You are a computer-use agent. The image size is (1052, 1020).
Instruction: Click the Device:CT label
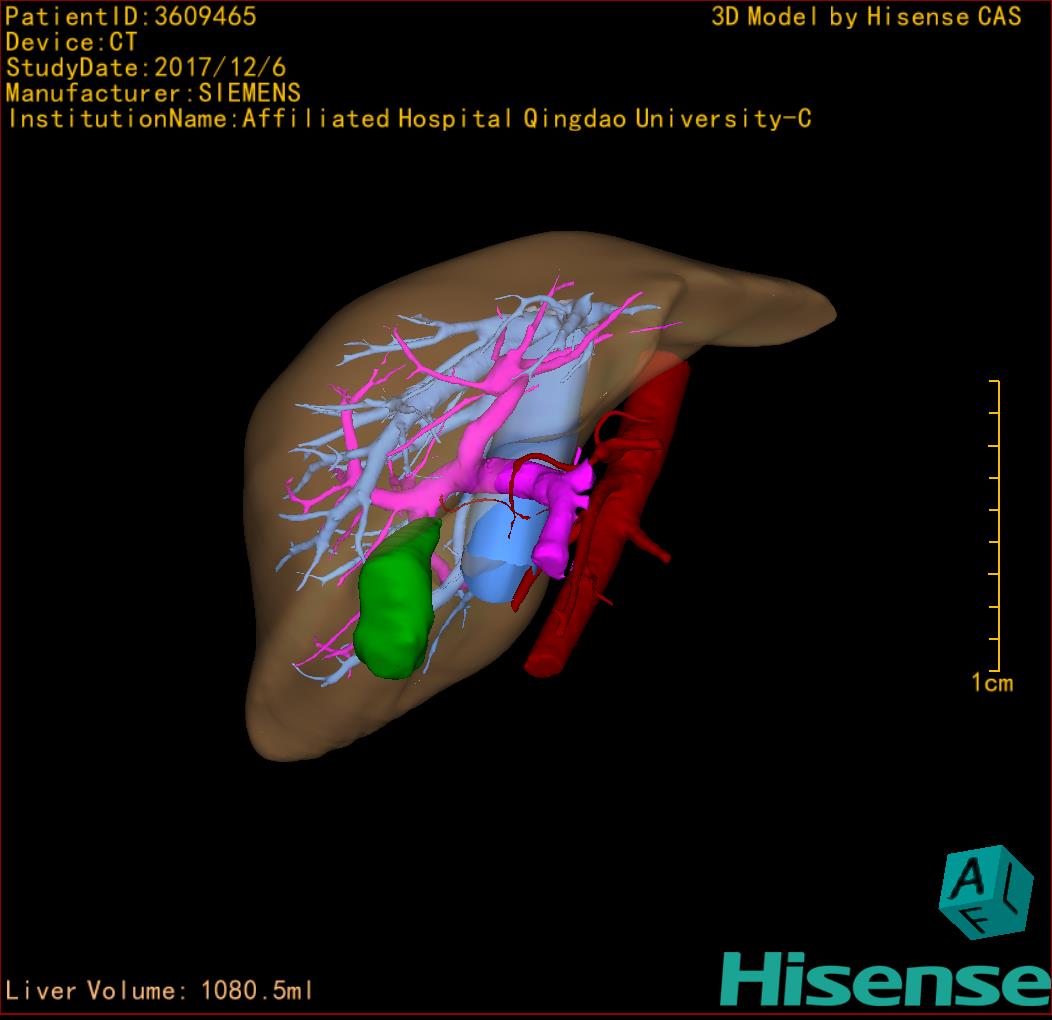click(x=71, y=43)
